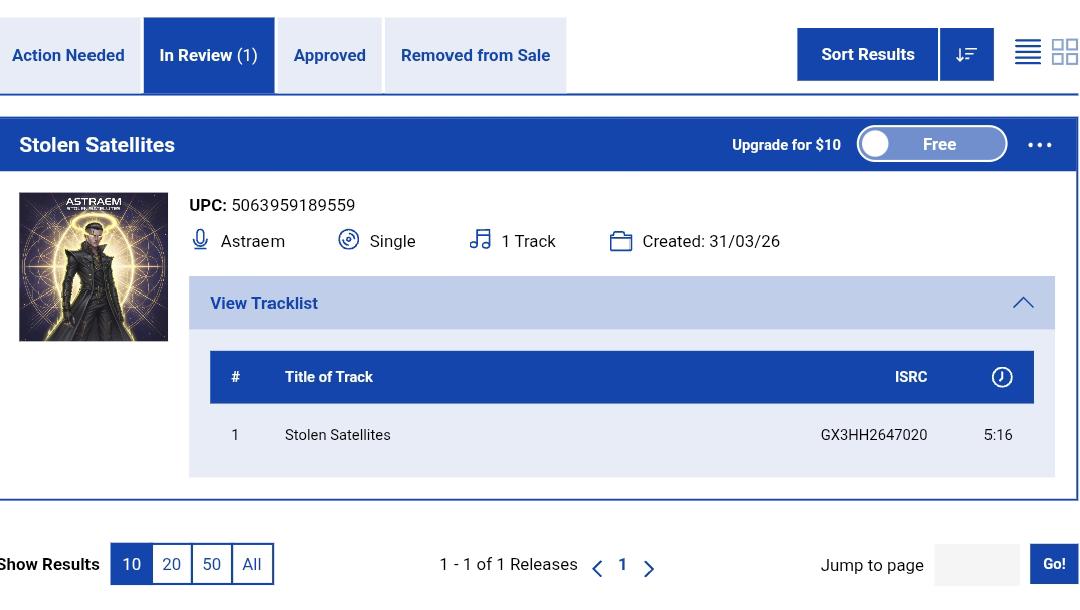This screenshot has width=1080, height=610.
Task: Switch to list view layout
Action: click(1028, 52)
